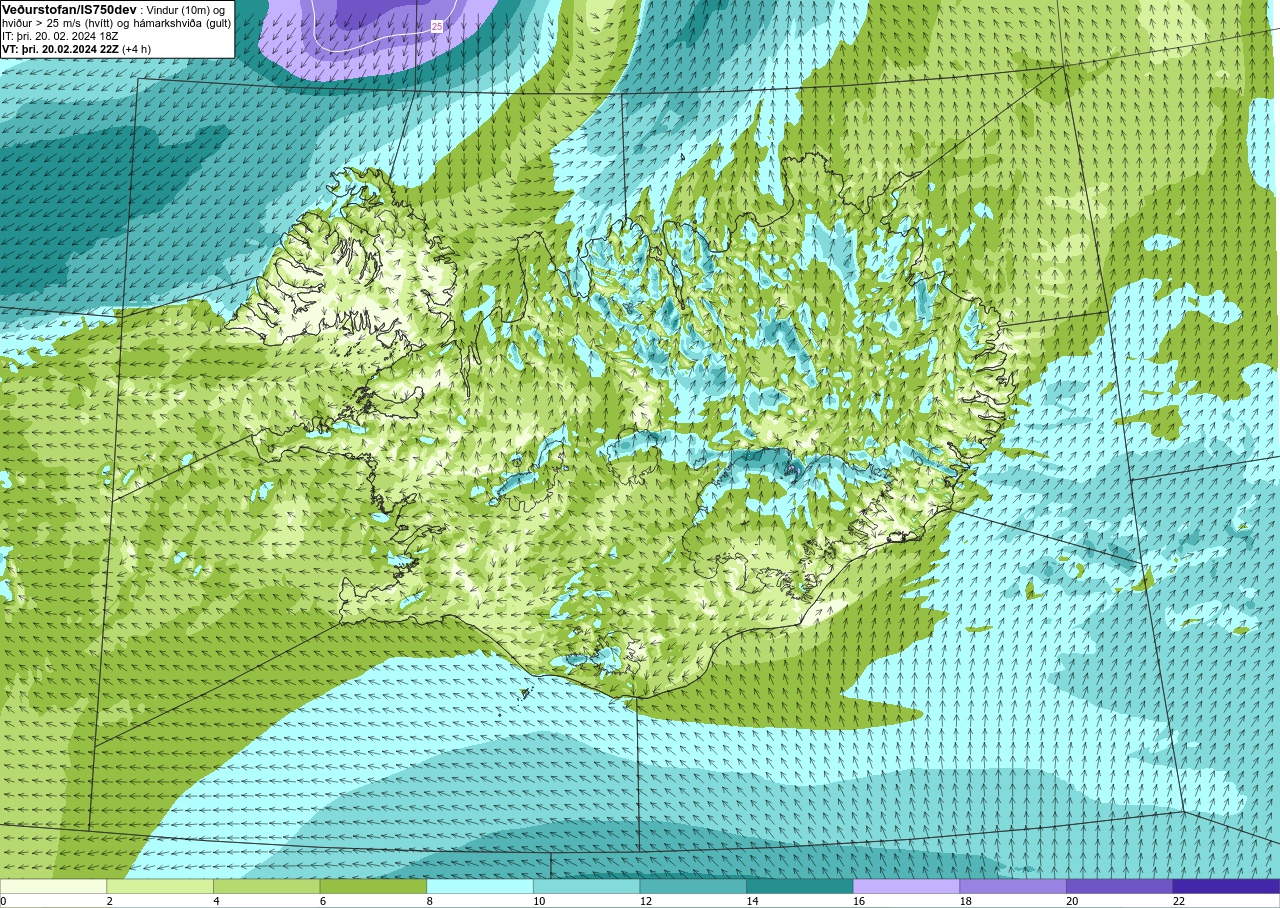The image size is (1280, 908).
Task: Click the legend scale number "16"
Action: coord(858,901)
